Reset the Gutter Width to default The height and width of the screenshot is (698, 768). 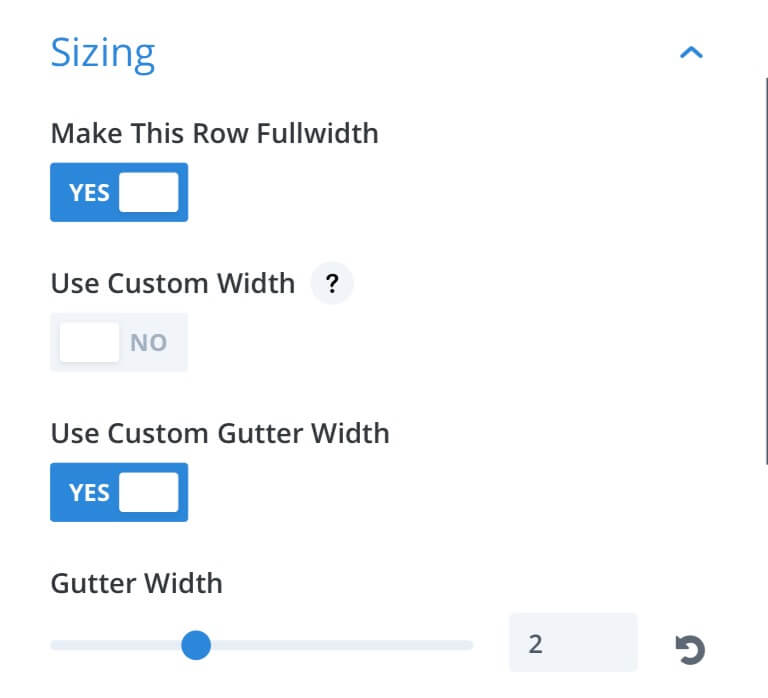click(690, 650)
